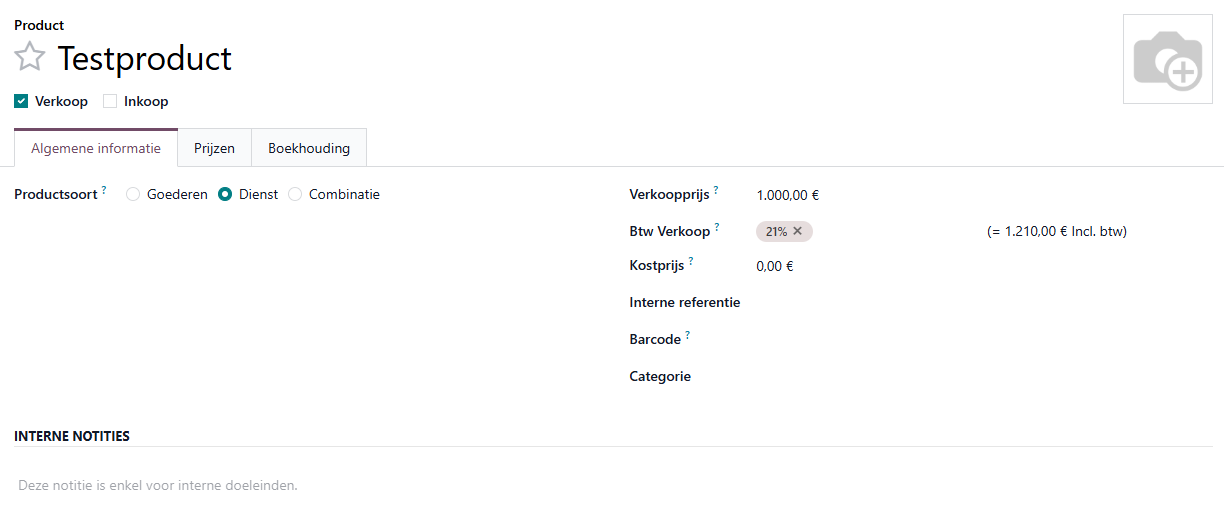
Task: Open the Btw Verkoop tax selector
Action: tap(880, 232)
